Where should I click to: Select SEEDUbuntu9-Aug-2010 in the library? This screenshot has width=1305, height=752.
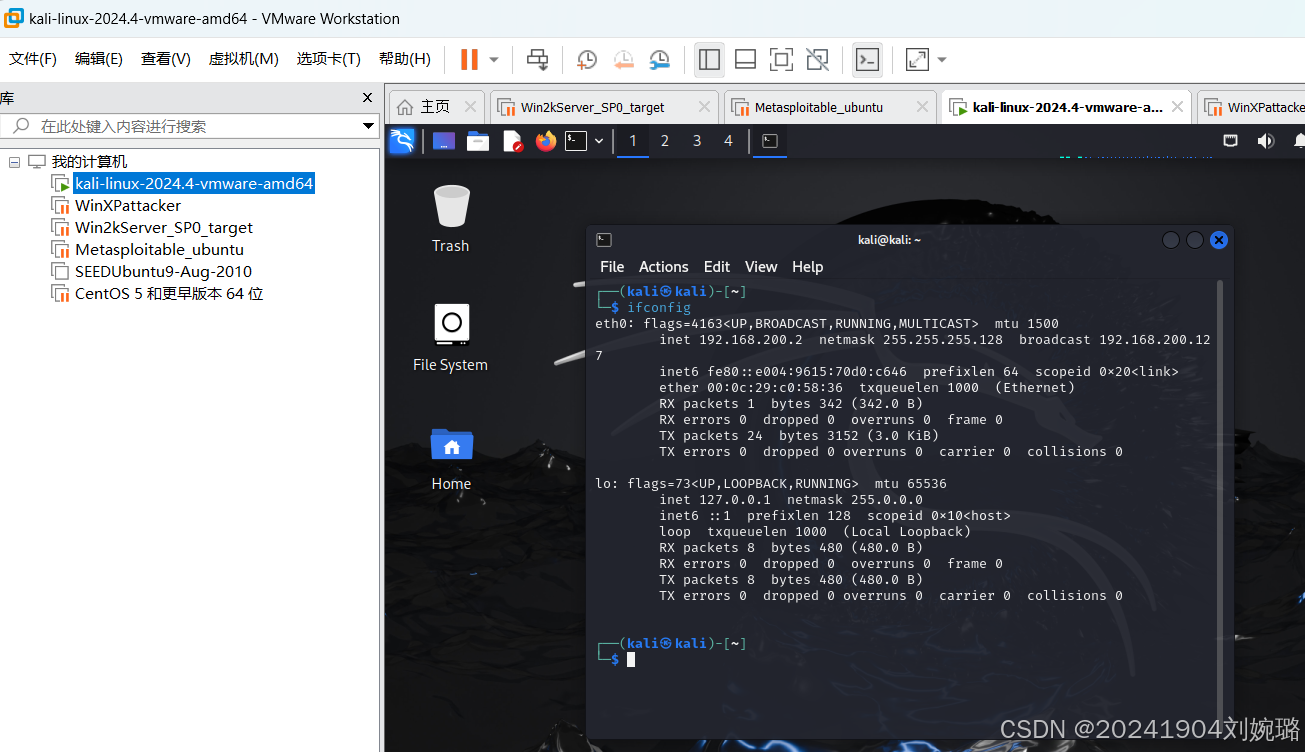[x=163, y=272]
